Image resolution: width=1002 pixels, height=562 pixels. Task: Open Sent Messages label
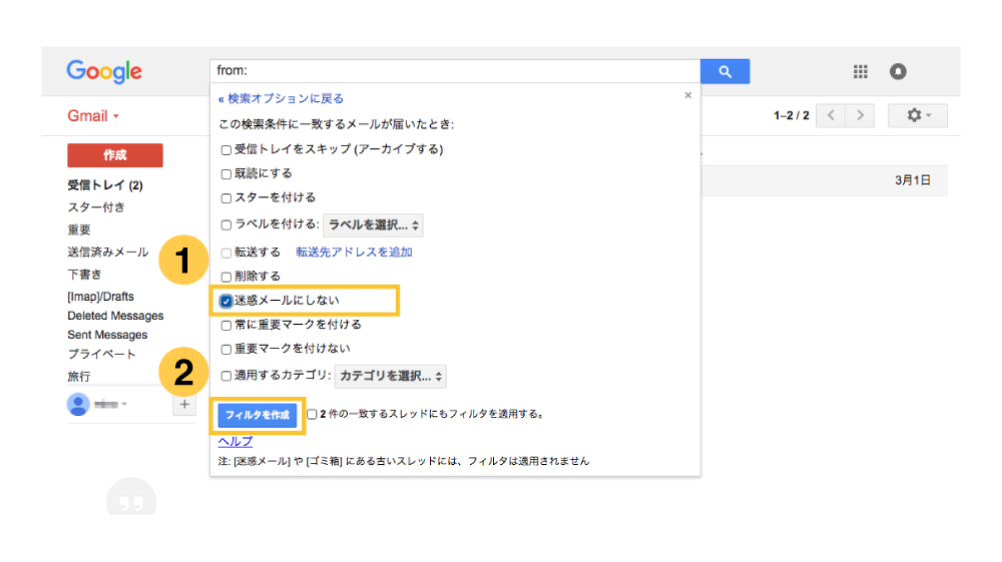pyautogui.click(x=107, y=335)
